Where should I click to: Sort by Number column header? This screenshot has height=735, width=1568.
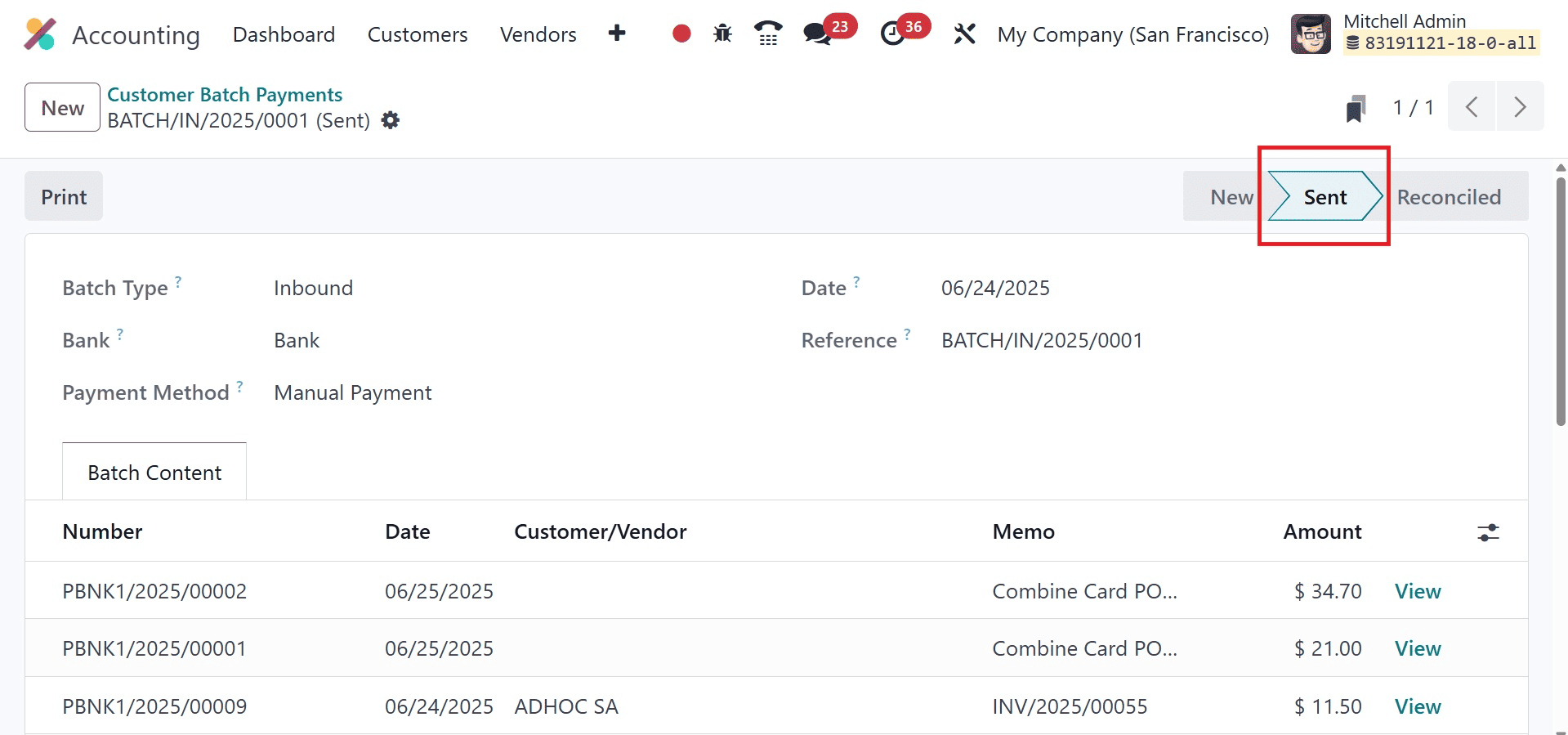click(x=102, y=531)
